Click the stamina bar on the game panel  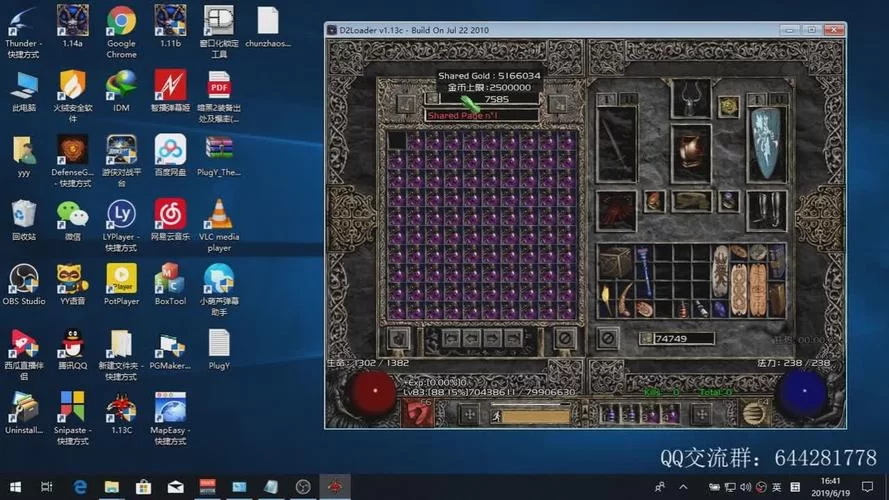coord(535,414)
